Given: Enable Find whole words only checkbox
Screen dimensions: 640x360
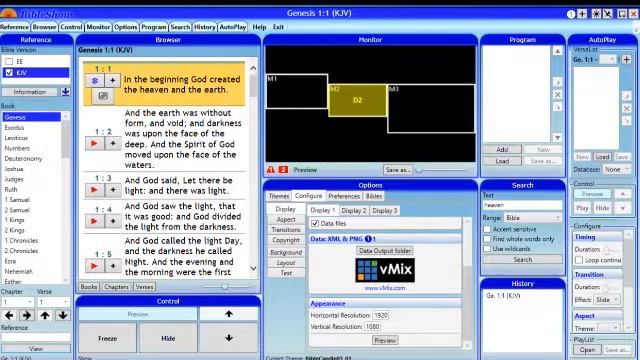Looking at the screenshot, I should pos(487,239).
